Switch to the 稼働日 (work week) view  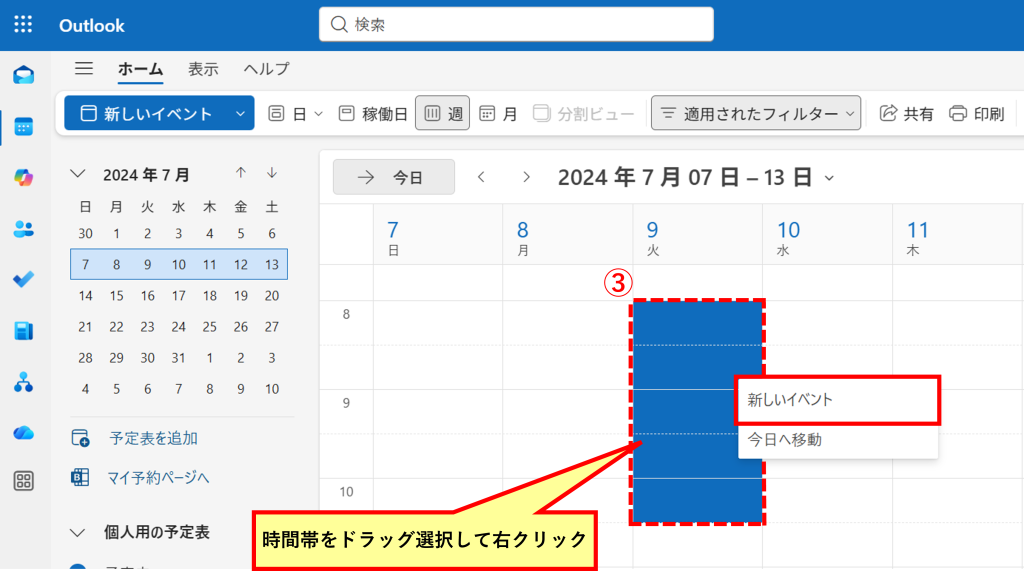click(373, 114)
